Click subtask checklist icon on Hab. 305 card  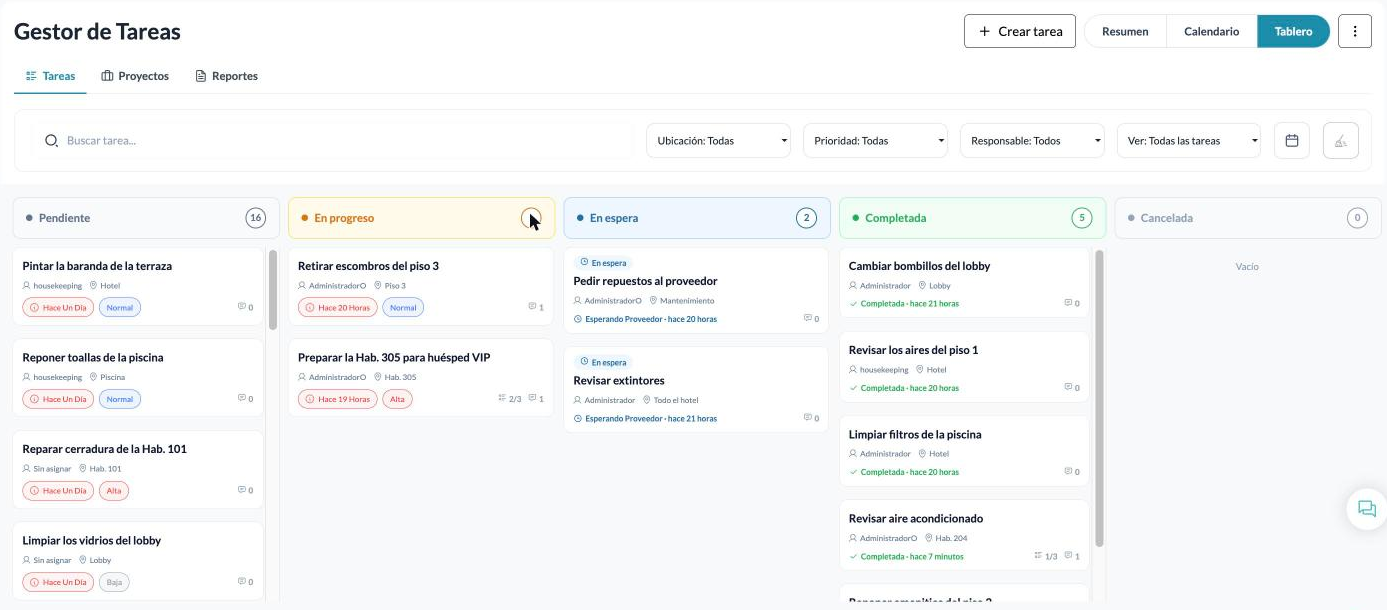pos(502,398)
